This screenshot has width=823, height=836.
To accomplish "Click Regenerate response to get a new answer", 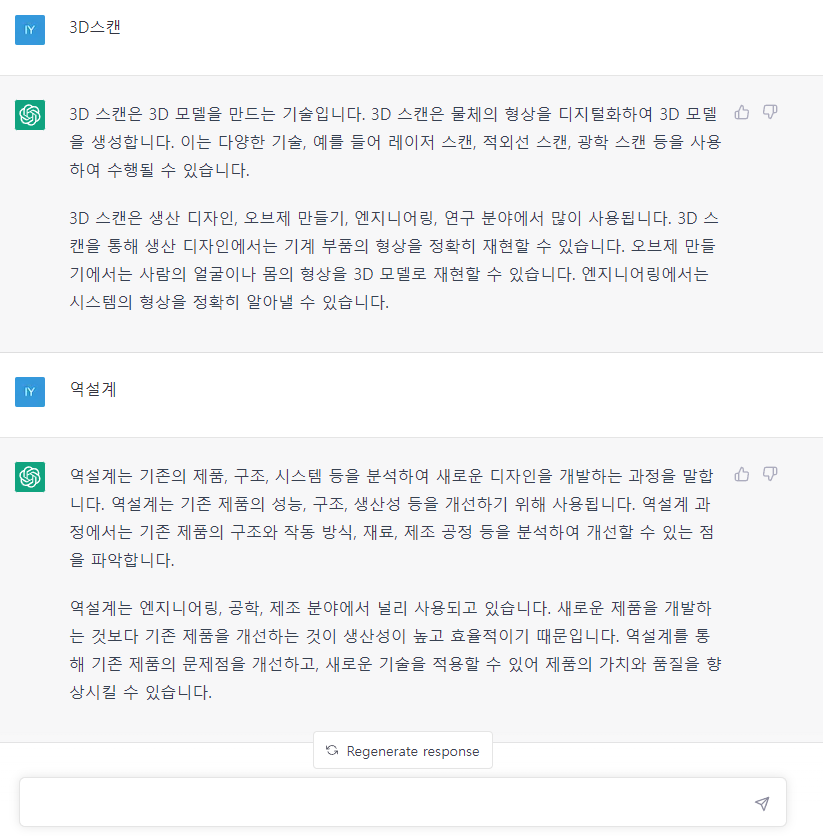I will [x=402, y=750].
